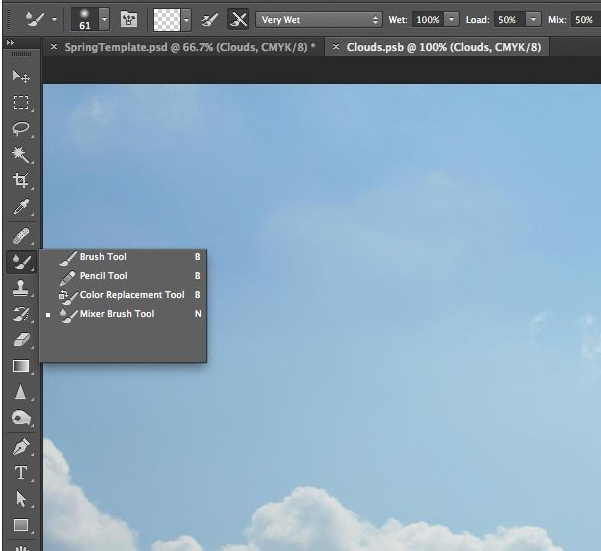This screenshot has width=601, height=551.
Task: Switch to the SpringTemplate.psd tab
Action: [186, 47]
